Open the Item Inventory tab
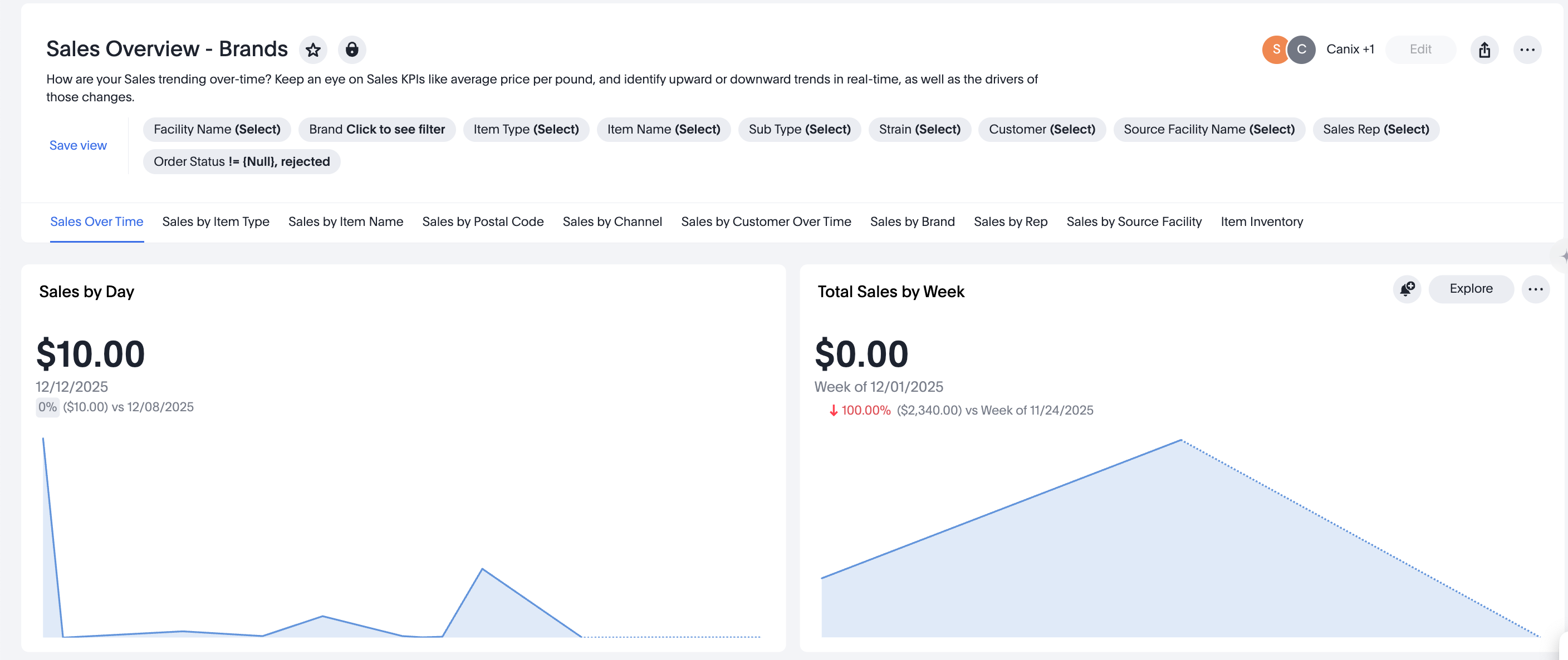 (x=1261, y=222)
